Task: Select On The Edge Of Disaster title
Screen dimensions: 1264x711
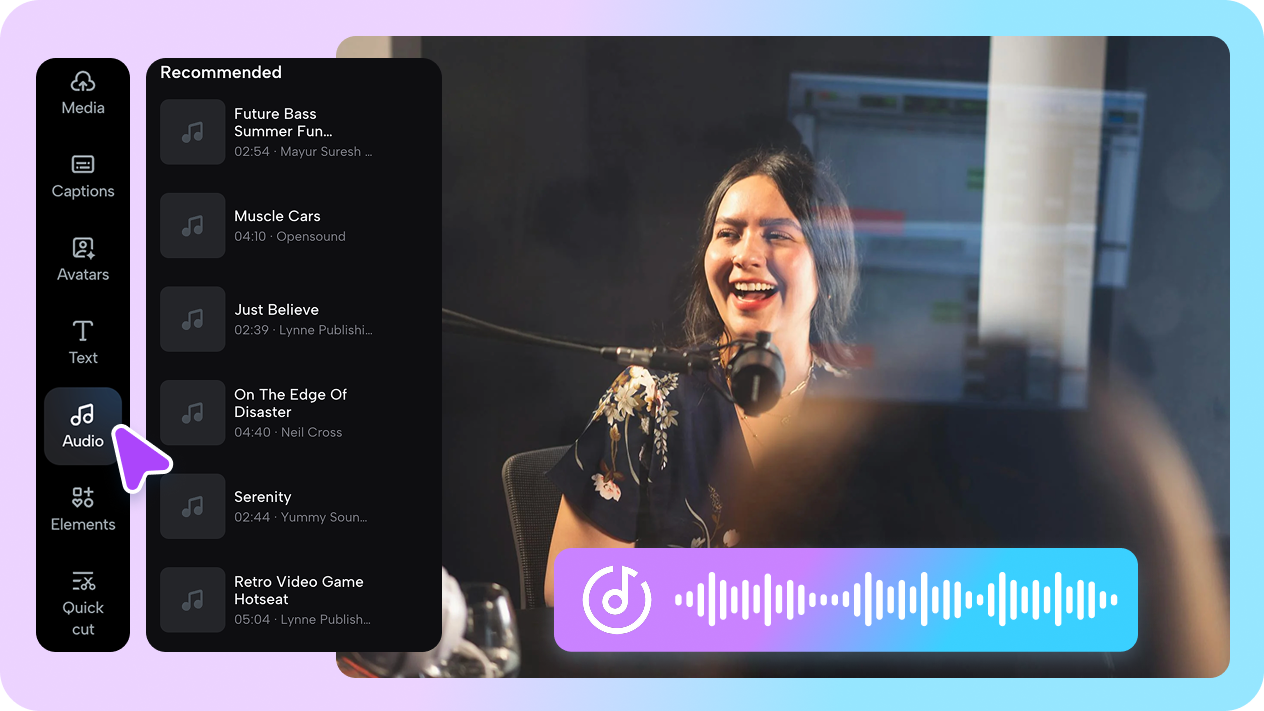Action: [x=290, y=403]
